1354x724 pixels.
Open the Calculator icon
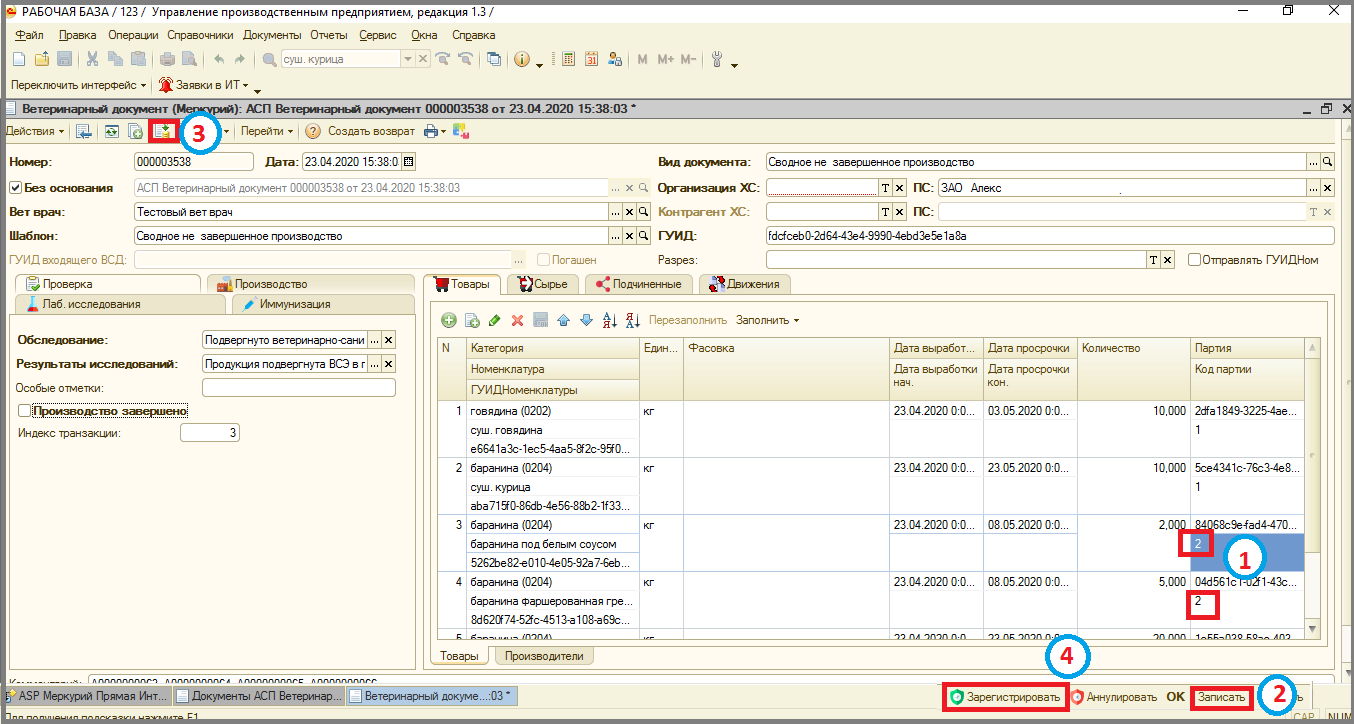pos(568,59)
